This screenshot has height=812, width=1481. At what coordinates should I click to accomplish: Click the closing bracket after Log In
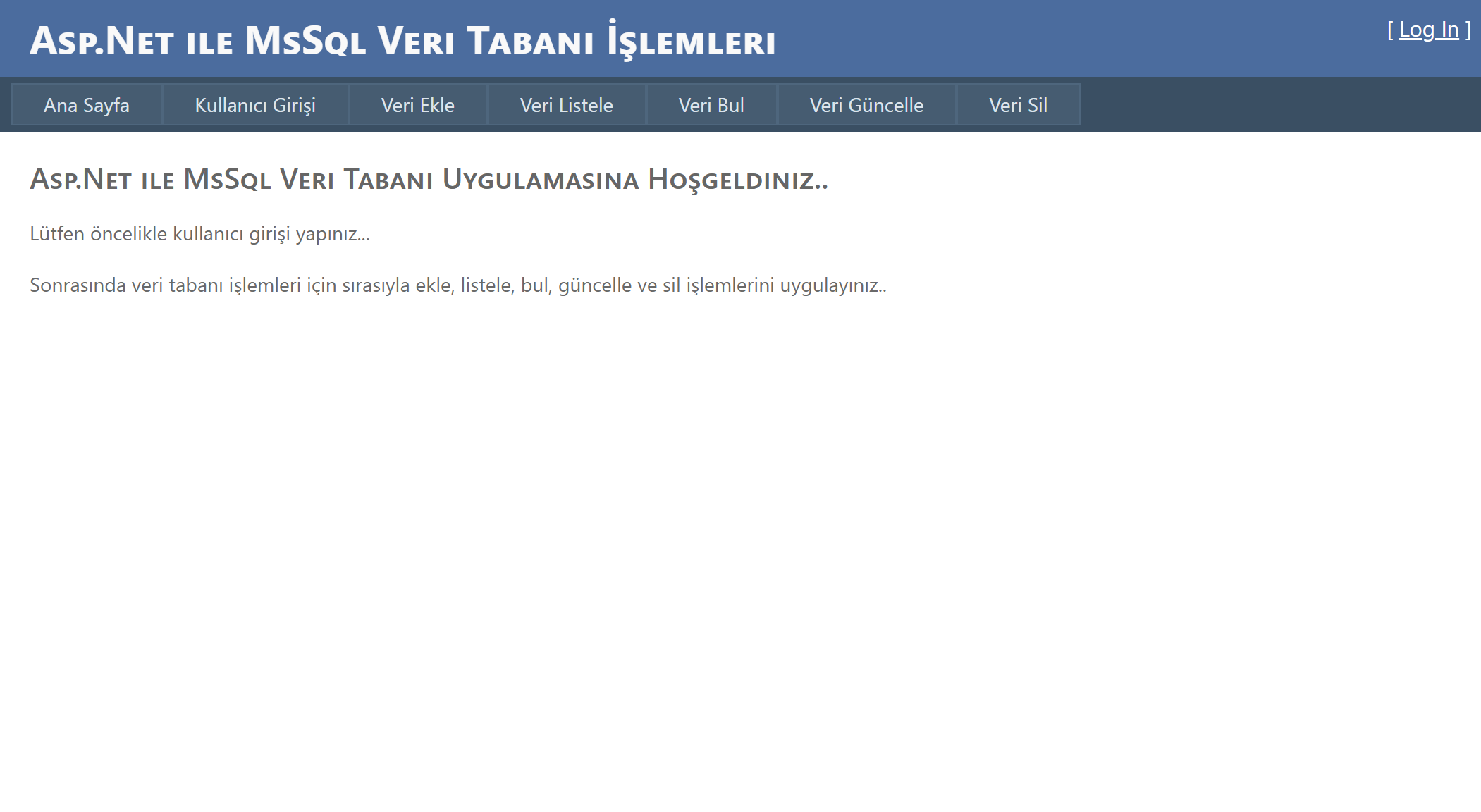click(x=1468, y=30)
